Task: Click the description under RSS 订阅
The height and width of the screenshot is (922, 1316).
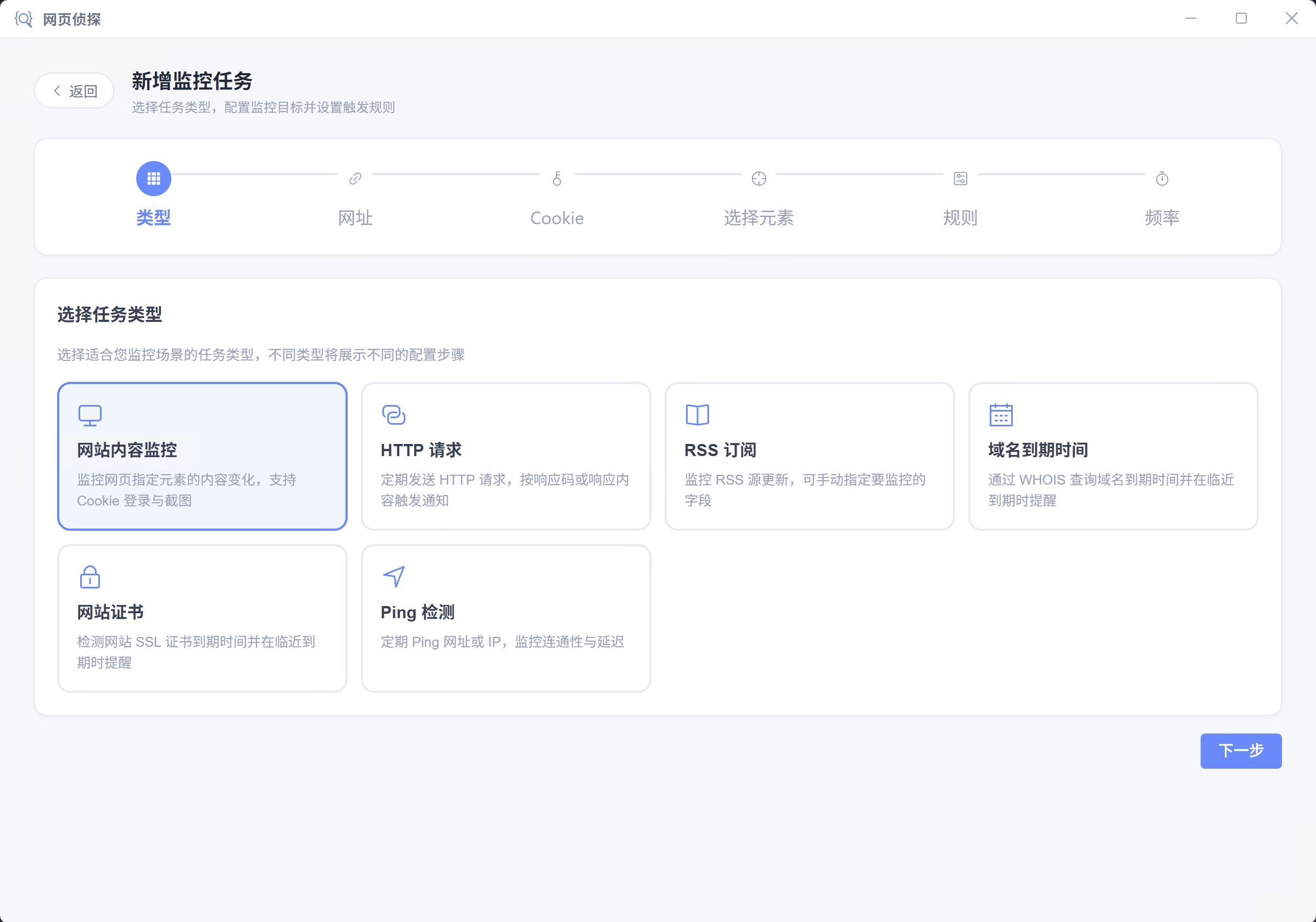Action: tap(805, 490)
